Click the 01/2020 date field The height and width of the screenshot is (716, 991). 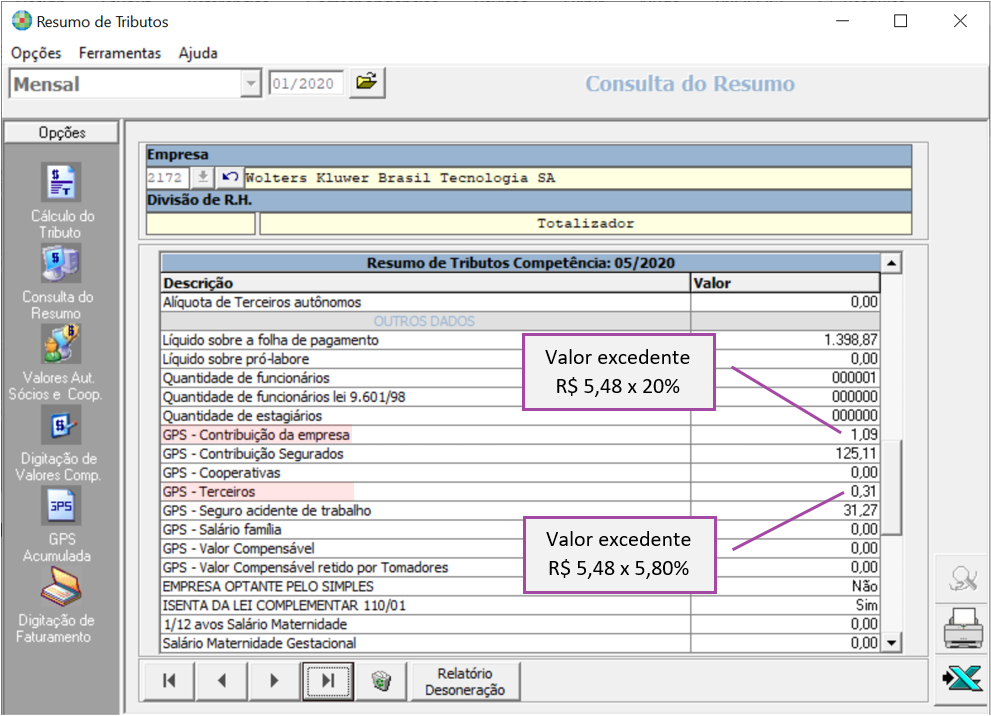[307, 83]
